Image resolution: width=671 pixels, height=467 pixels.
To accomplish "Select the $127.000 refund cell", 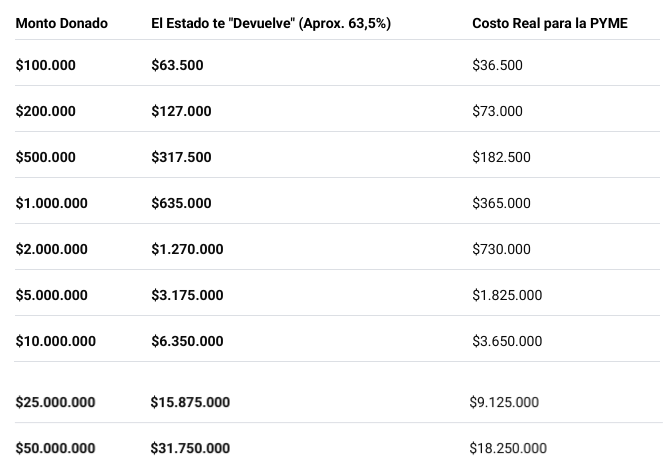I will tap(181, 111).
